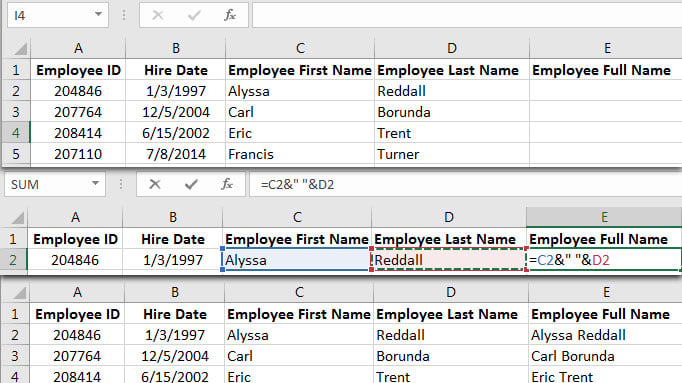Click blue-outlined Alyssa cell in middle sheet
The height and width of the screenshot is (383, 682).
coord(297,260)
